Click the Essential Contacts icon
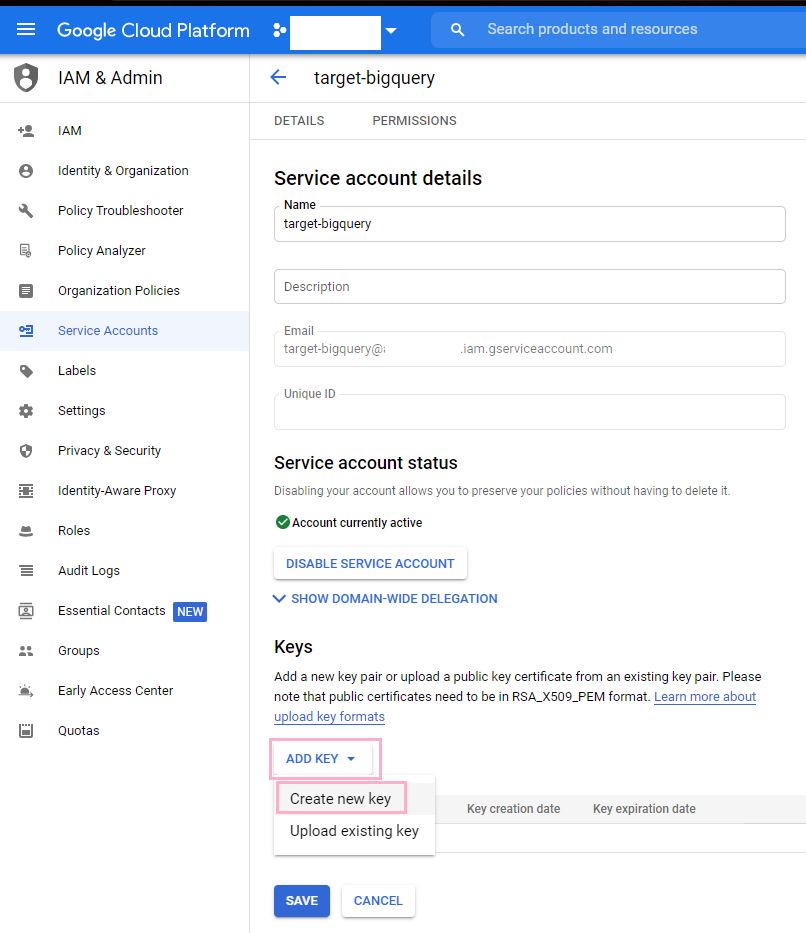 (26, 610)
